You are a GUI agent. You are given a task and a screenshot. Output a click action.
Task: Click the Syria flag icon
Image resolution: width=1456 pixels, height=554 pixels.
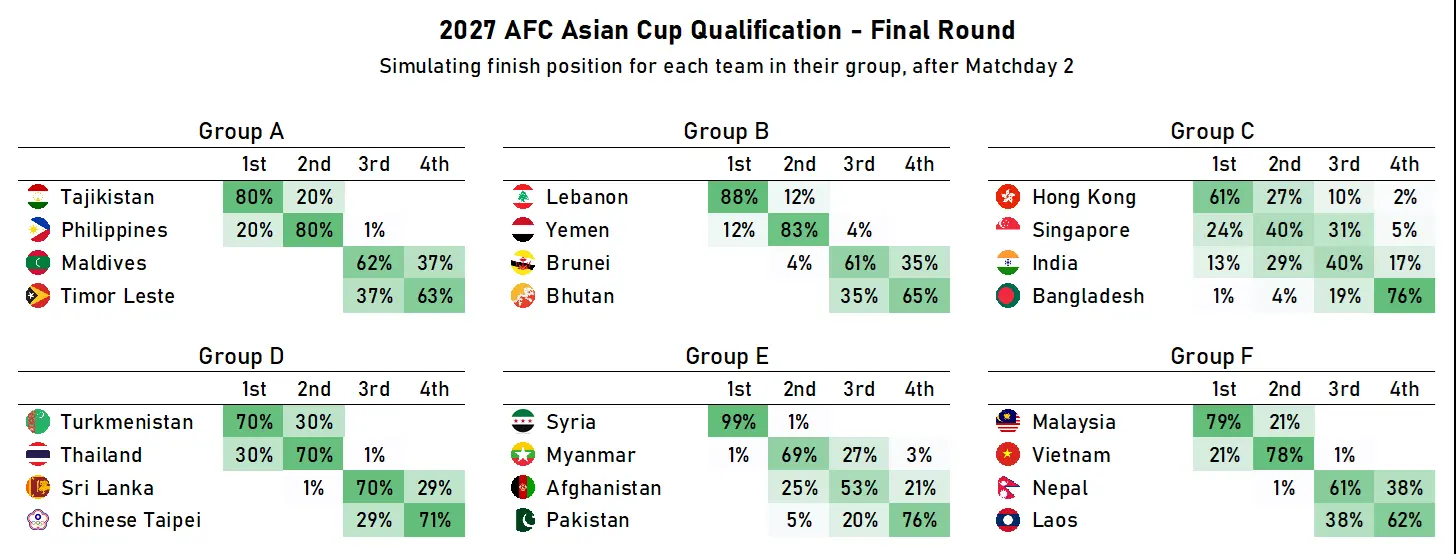(x=523, y=422)
